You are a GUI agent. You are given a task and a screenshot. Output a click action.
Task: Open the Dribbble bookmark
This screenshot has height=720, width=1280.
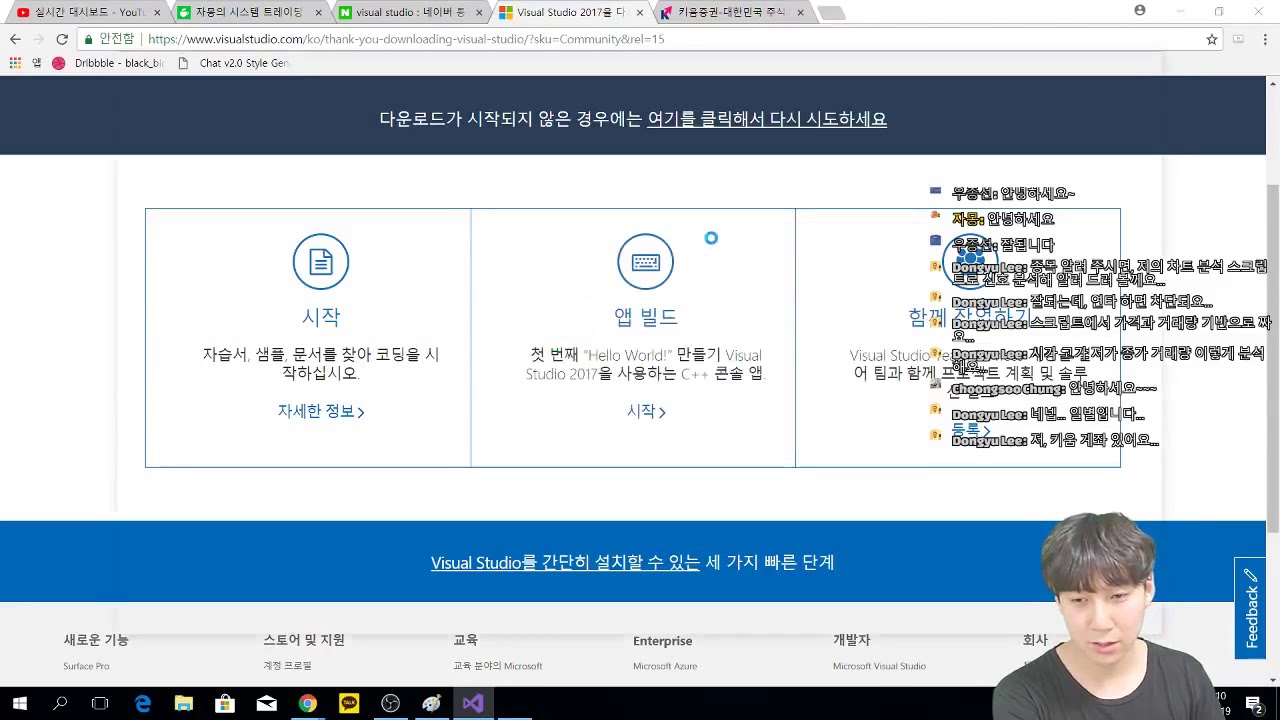108,63
